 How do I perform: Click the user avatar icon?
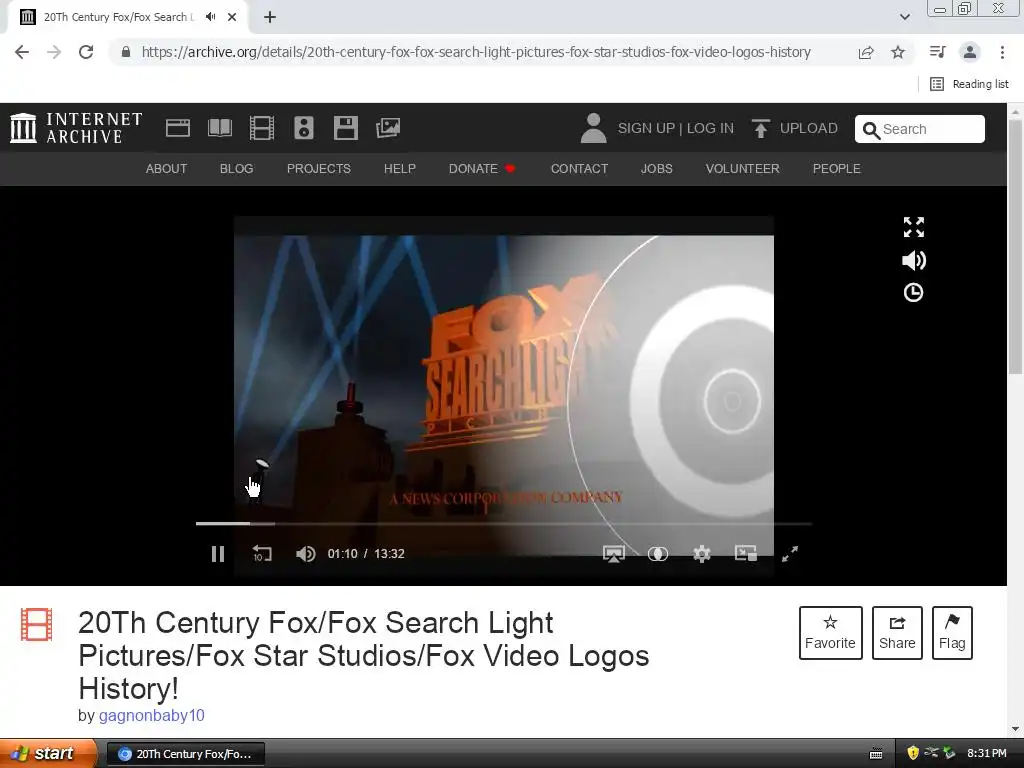tap(593, 128)
